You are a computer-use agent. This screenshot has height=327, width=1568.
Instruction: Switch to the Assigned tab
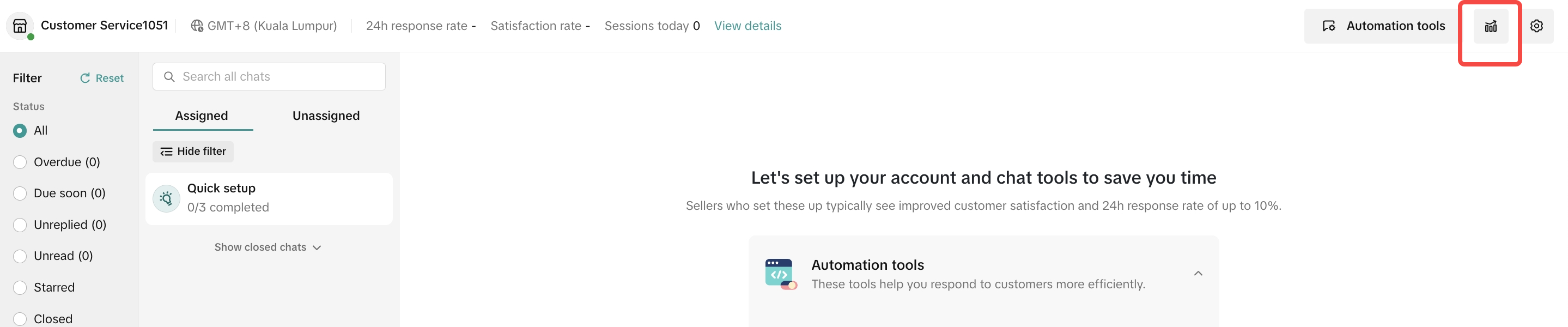click(202, 116)
